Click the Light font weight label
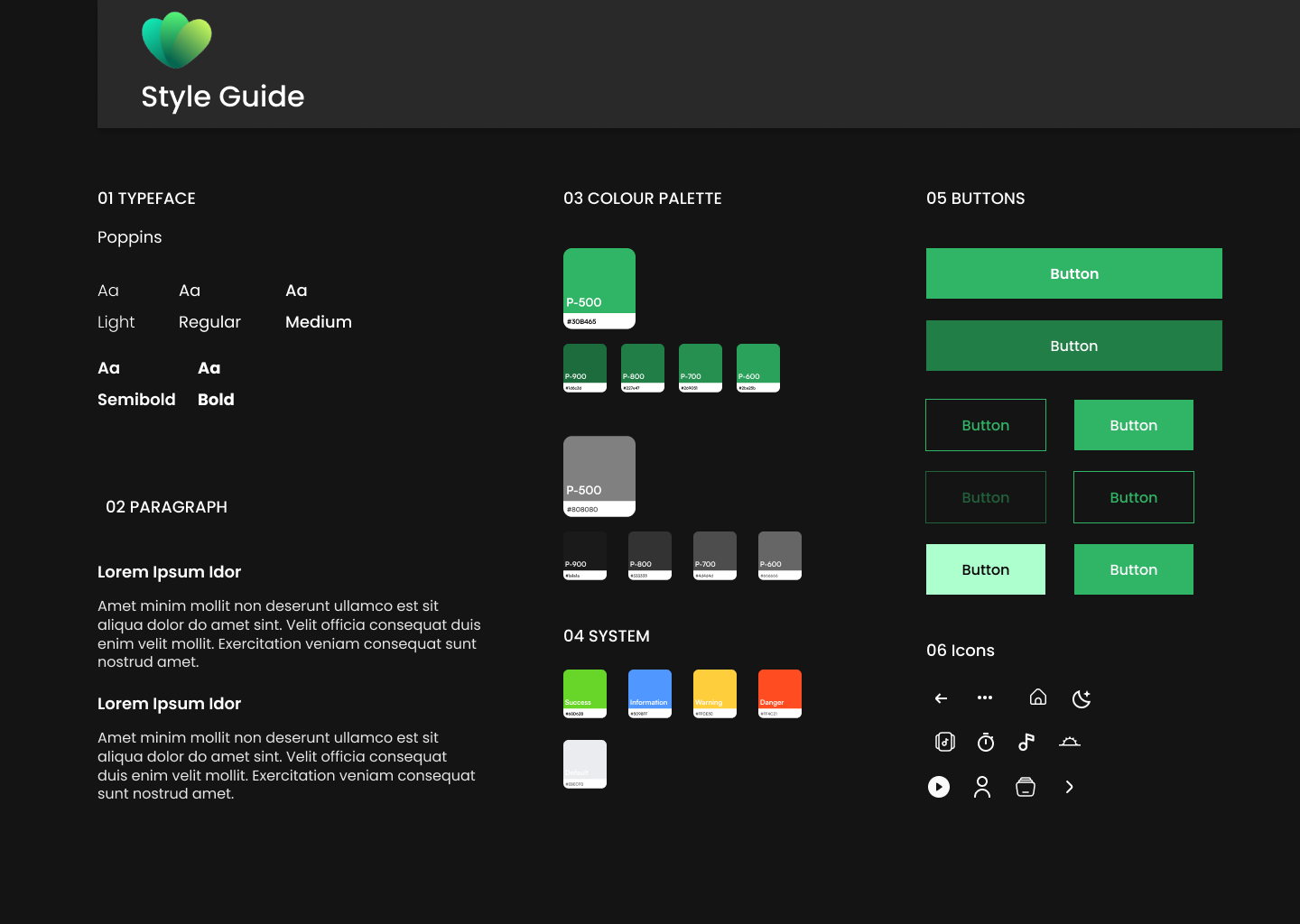The image size is (1300, 924). click(116, 322)
